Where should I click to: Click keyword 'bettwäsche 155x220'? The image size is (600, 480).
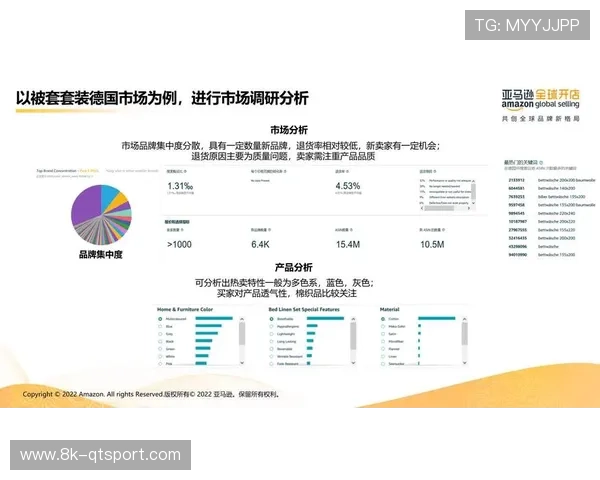point(556,230)
